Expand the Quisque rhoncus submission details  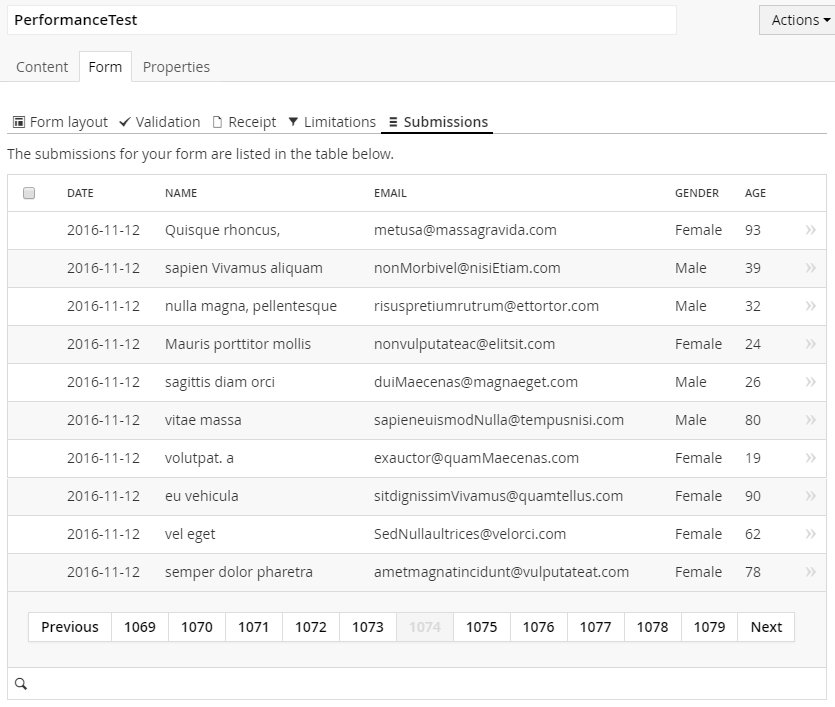tap(810, 230)
